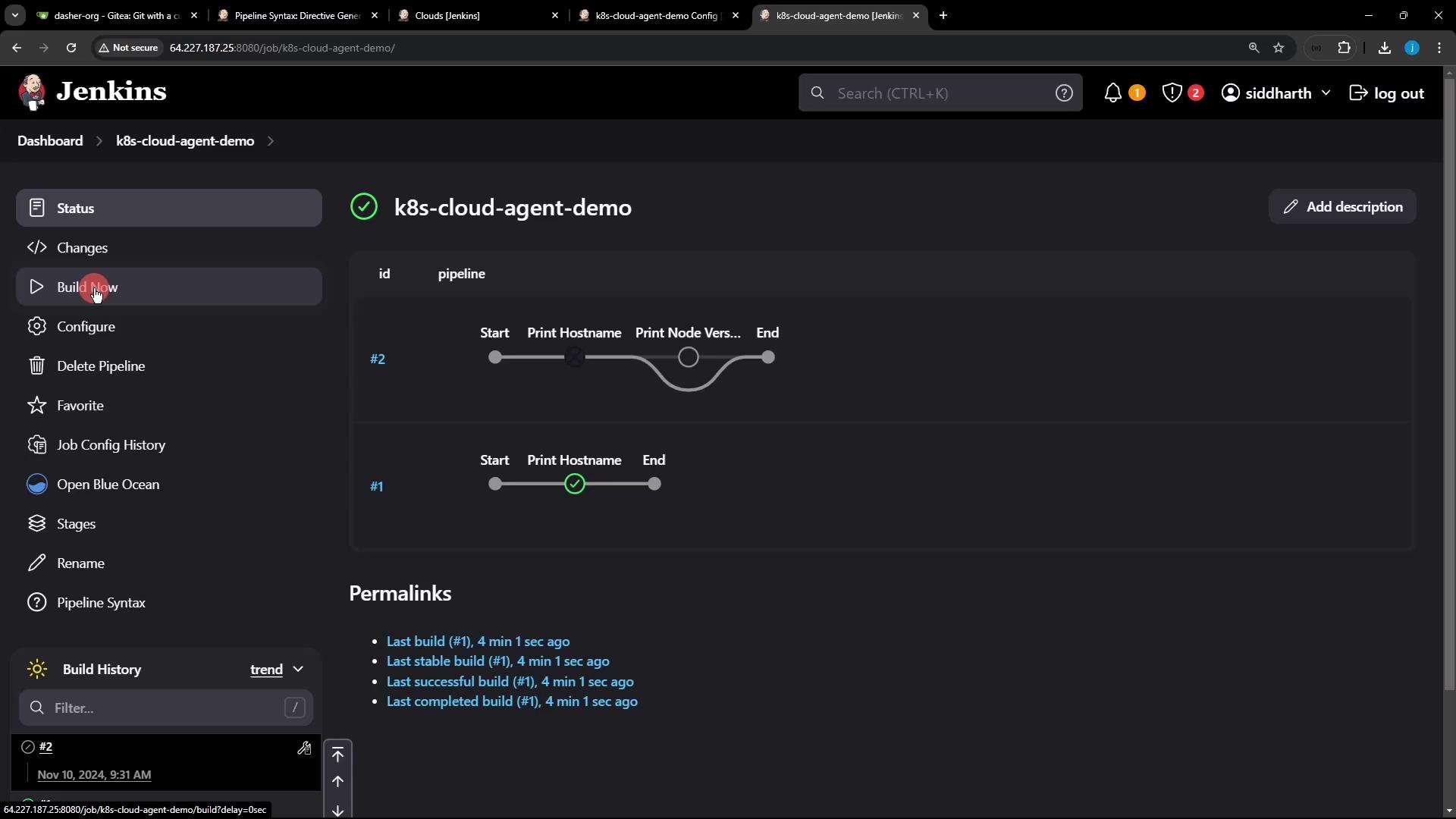Viewport: 1456px width, 819px height.
Task: Open the Last stable build (#1) permalink
Action: pyautogui.click(x=497, y=661)
